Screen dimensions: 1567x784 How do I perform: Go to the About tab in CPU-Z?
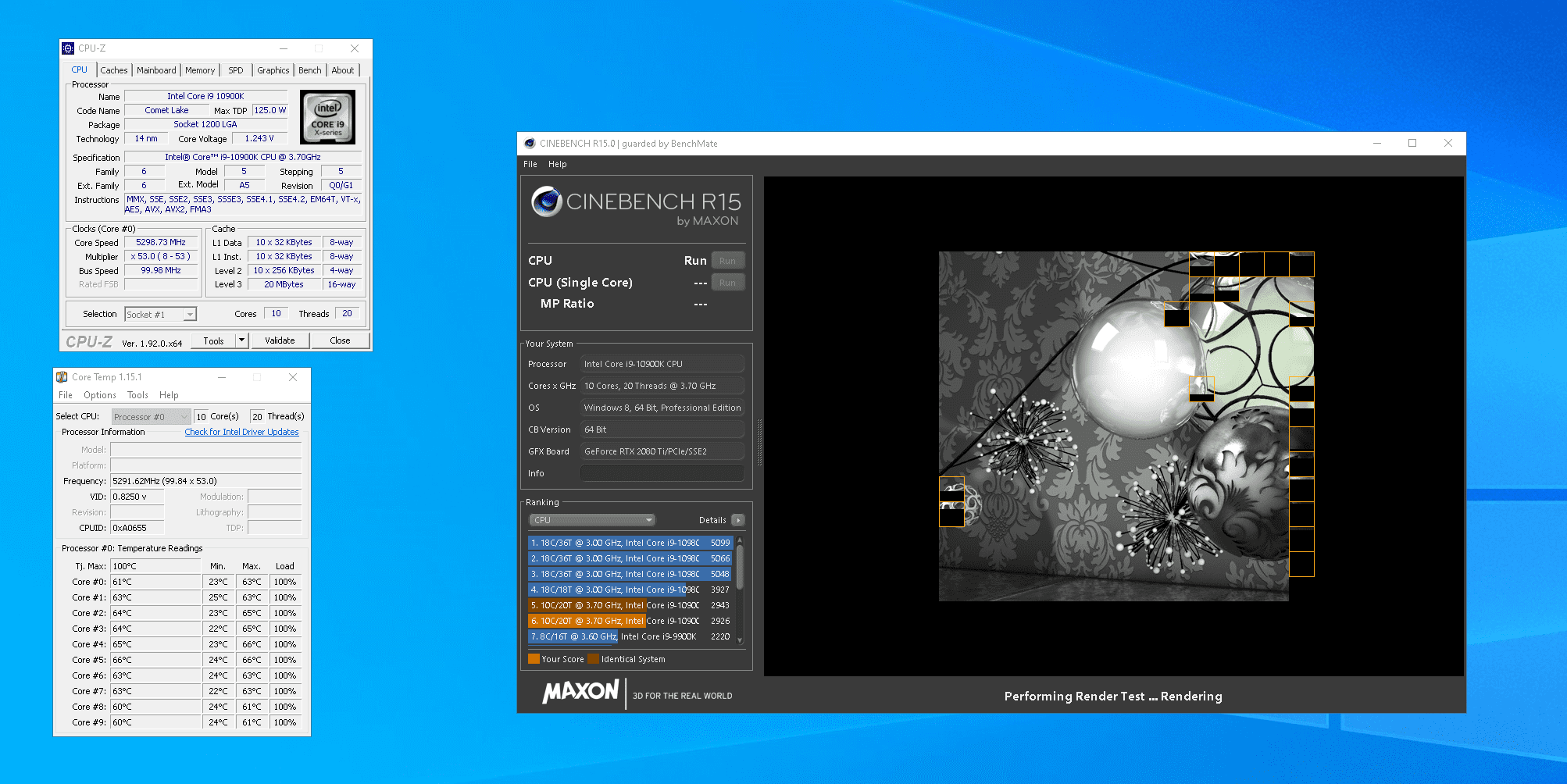click(x=343, y=70)
